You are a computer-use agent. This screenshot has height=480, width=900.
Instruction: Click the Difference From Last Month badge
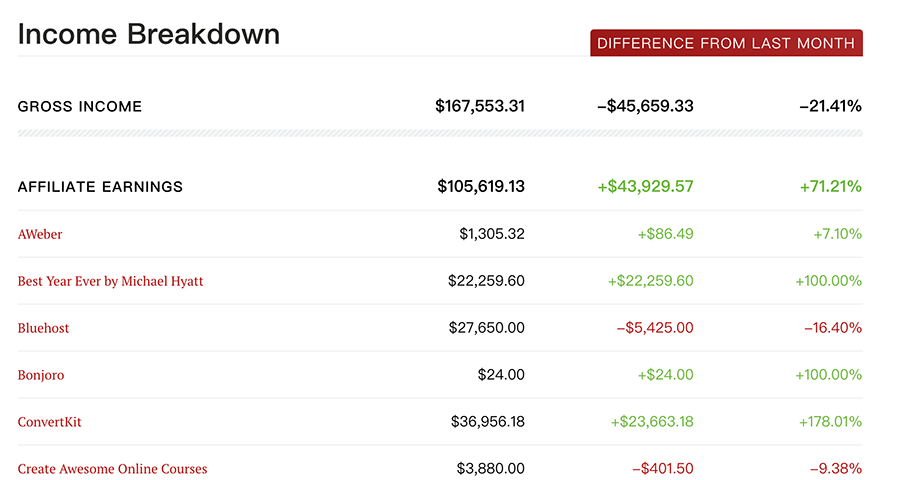726,43
